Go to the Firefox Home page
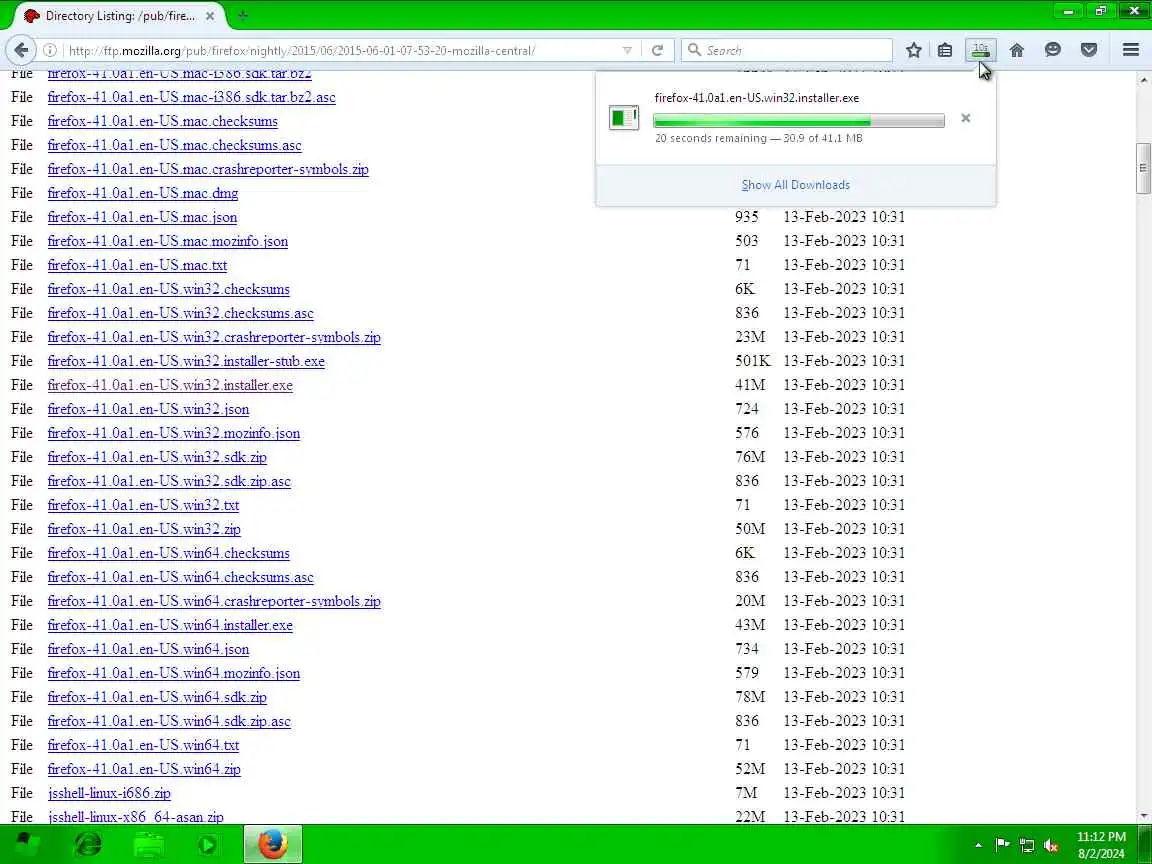 [1017, 50]
